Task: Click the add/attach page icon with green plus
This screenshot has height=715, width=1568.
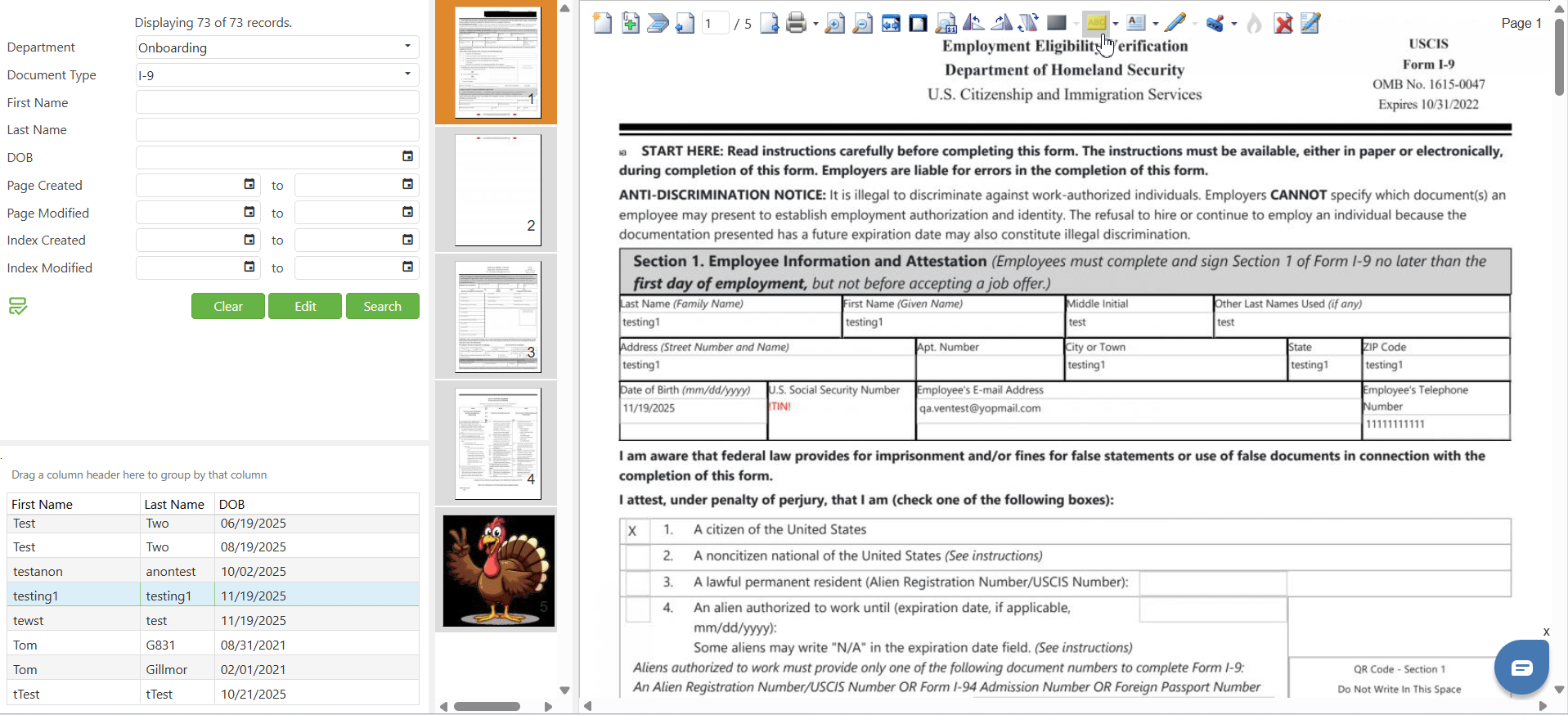Action: (x=631, y=23)
